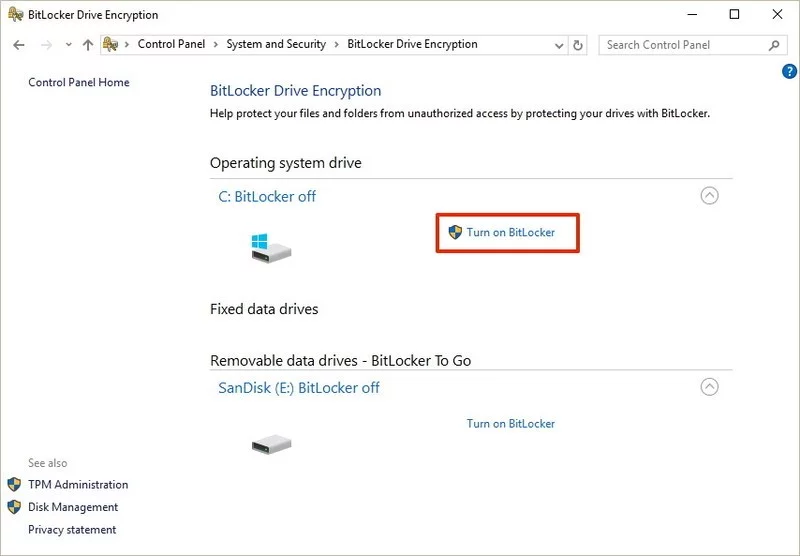Go to System and Security breadcrumb
This screenshot has height=556, width=800.
(x=276, y=44)
